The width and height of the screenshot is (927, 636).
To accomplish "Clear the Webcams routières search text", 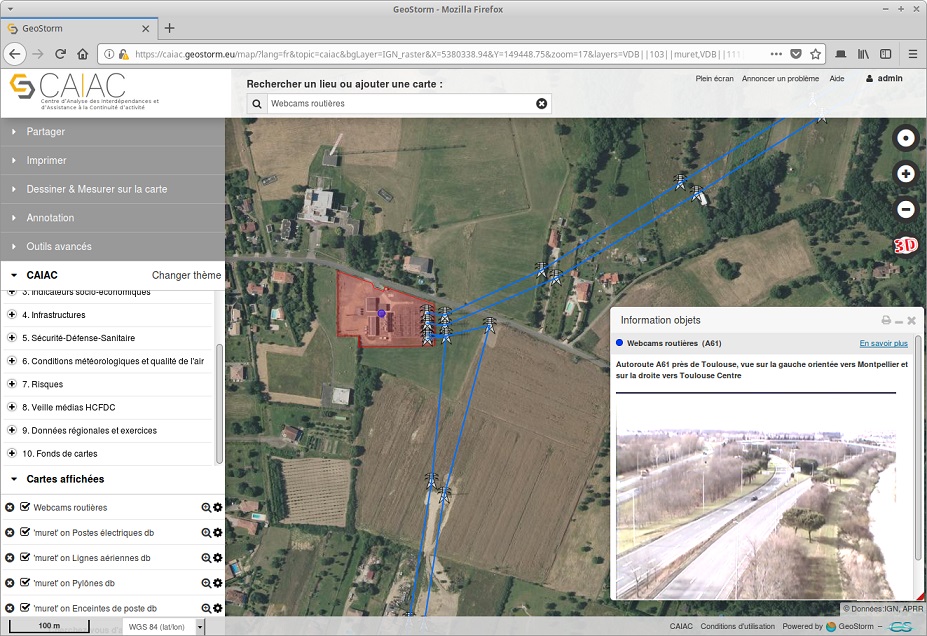I will (x=542, y=103).
